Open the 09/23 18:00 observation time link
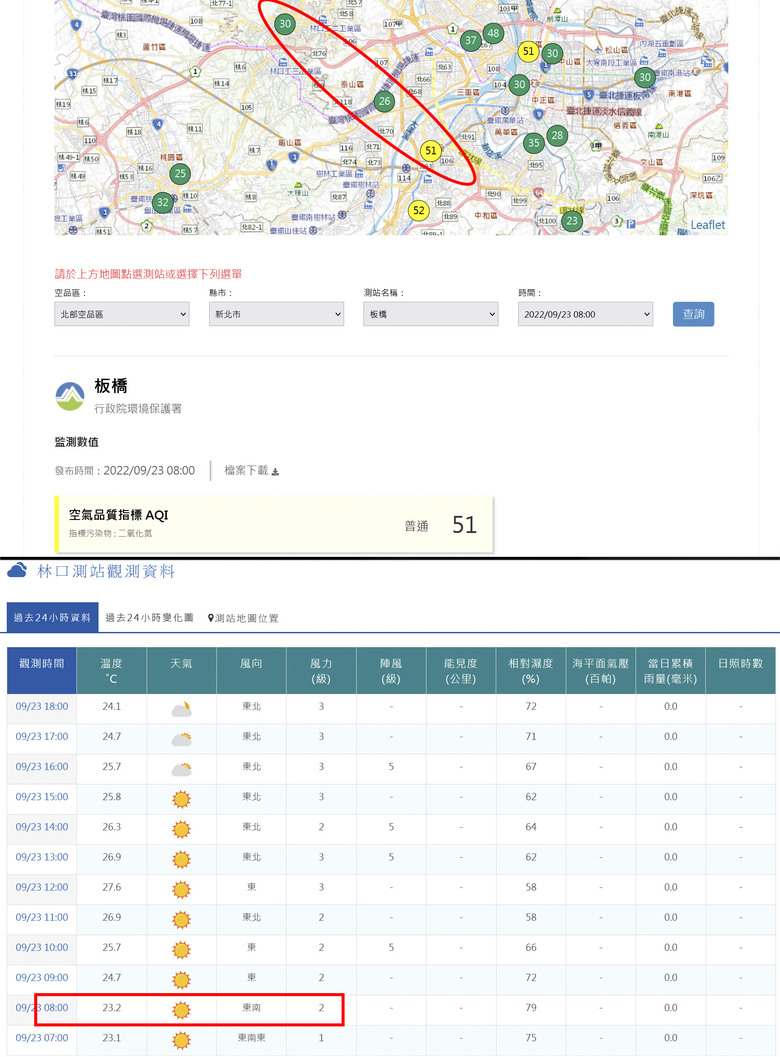 click(42, 706)
